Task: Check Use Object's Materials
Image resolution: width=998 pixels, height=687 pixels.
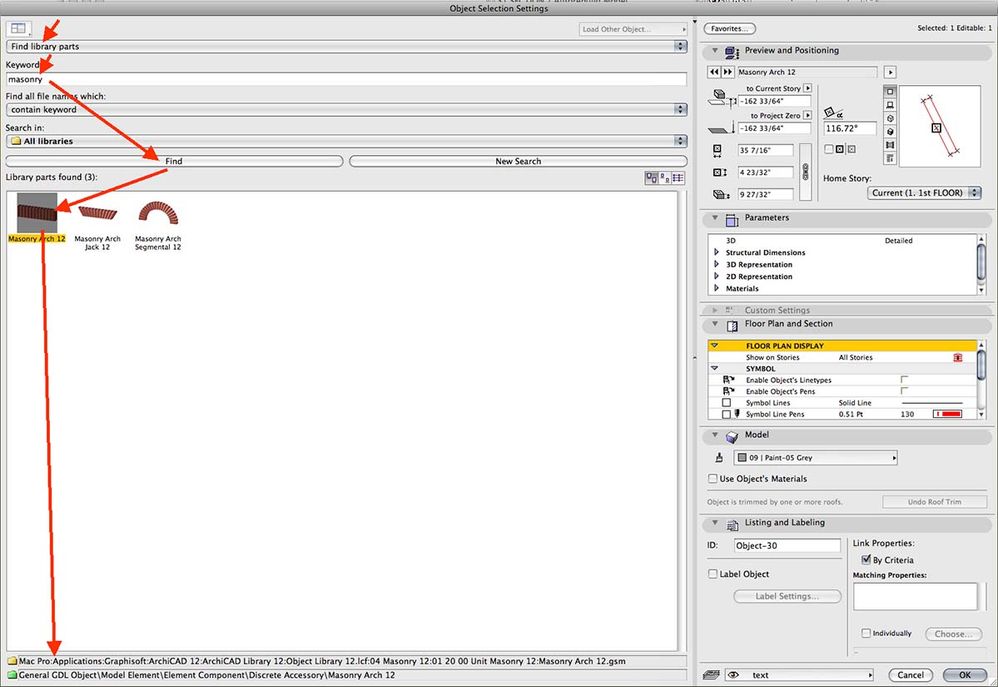Action: coord(713,479)
